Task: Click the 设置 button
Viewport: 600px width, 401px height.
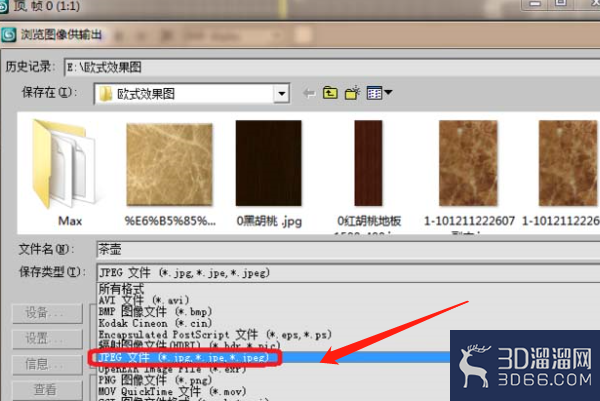Action: point(47,339)
